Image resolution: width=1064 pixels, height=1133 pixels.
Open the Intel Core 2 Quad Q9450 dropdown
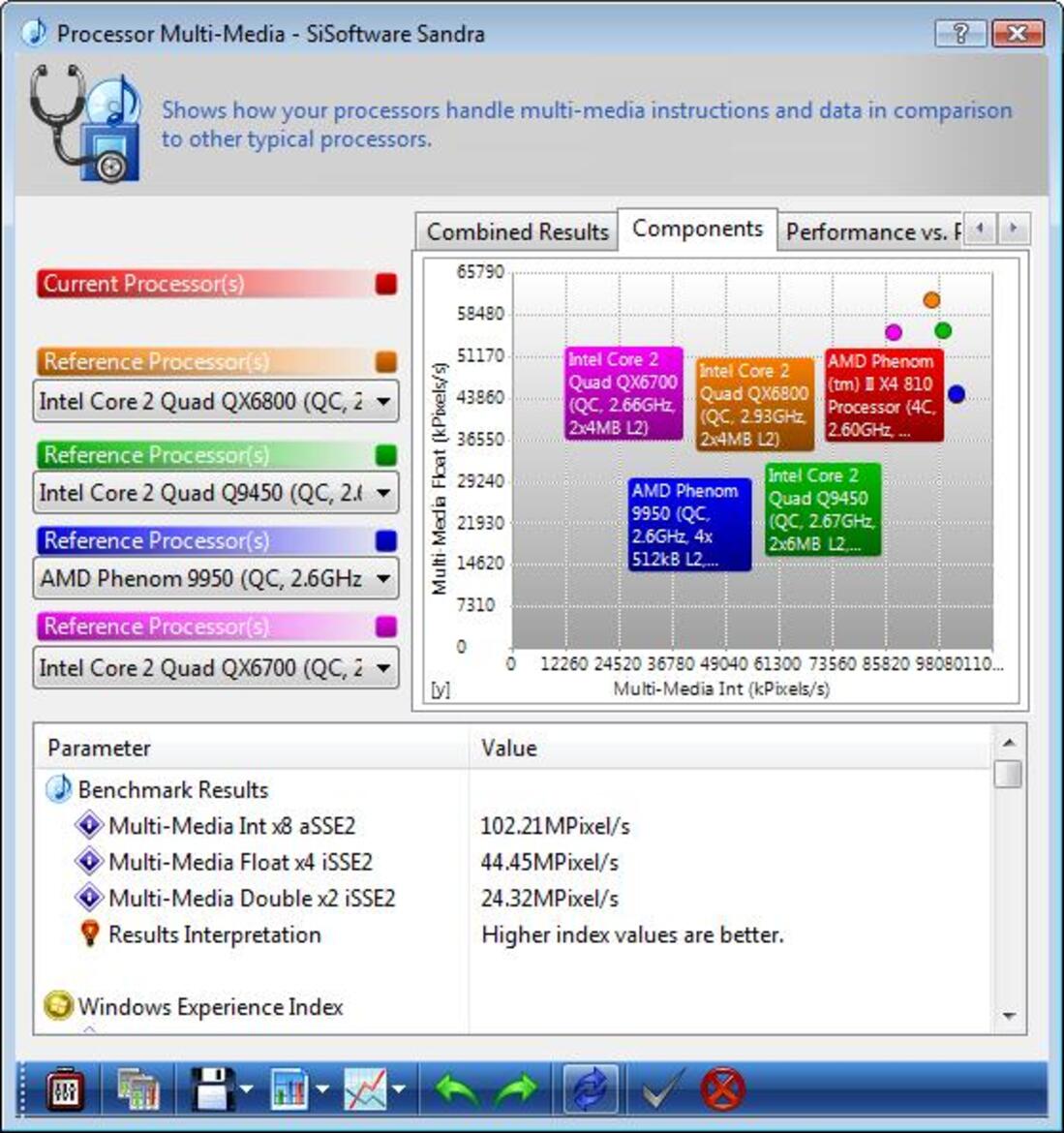215,493
